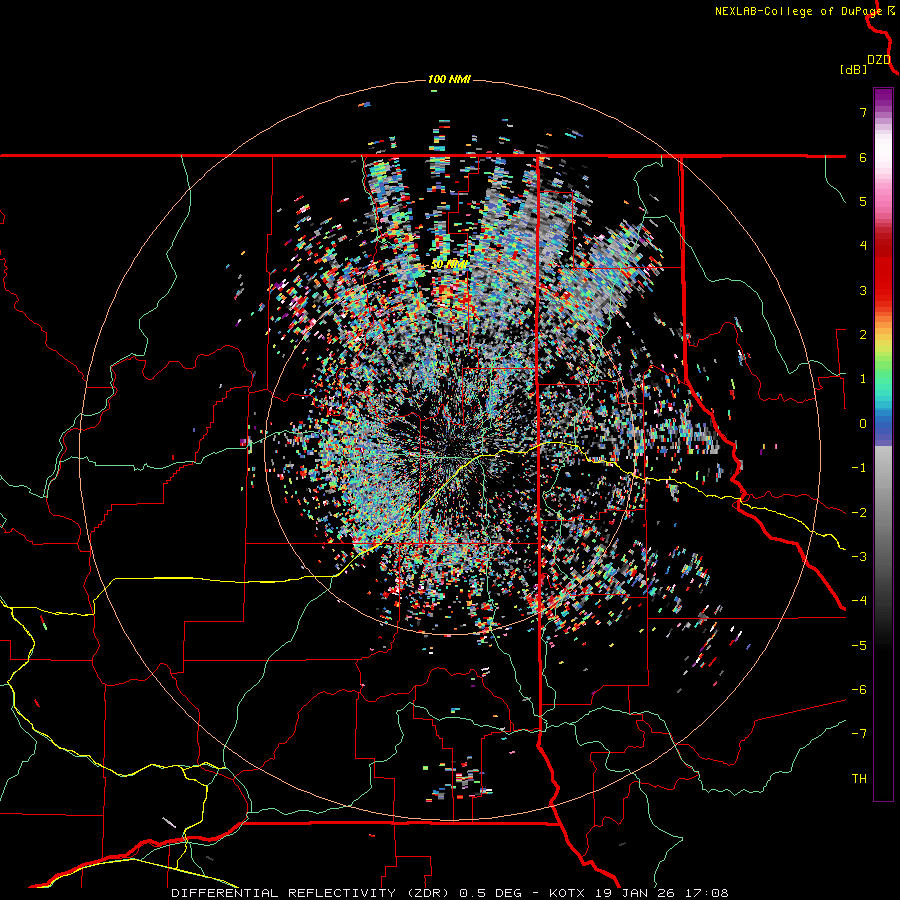Click the 0 tick on the dB scale
This screenshot has height=900, width=900.
[x=863, y=423]
